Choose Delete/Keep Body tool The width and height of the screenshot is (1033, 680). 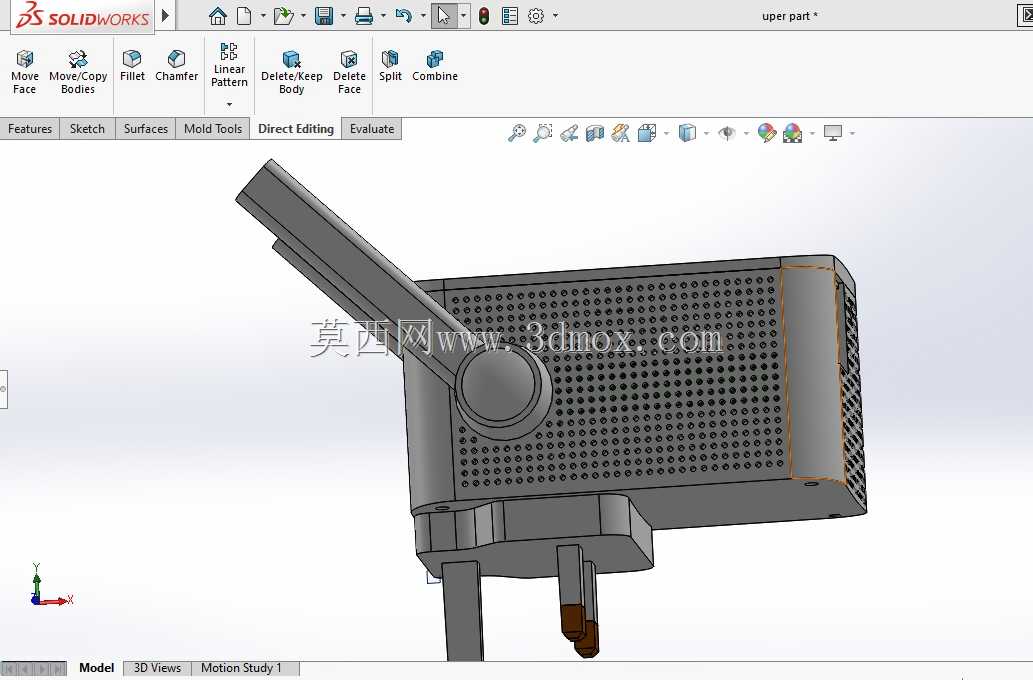(x=291, y=72)
